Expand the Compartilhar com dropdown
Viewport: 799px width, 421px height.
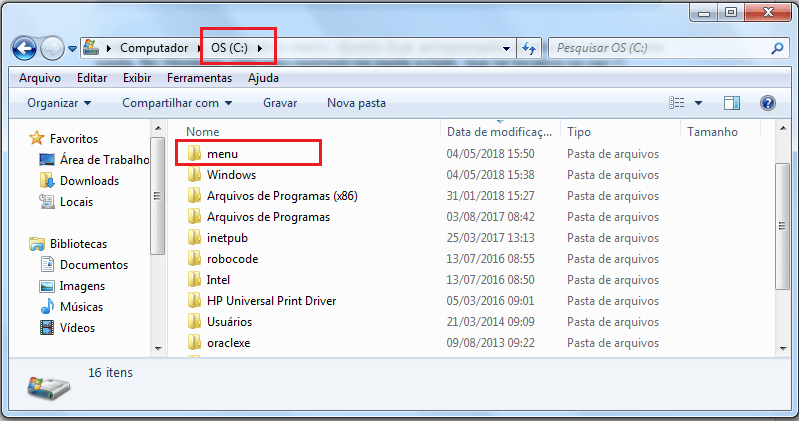pos(177,103)
